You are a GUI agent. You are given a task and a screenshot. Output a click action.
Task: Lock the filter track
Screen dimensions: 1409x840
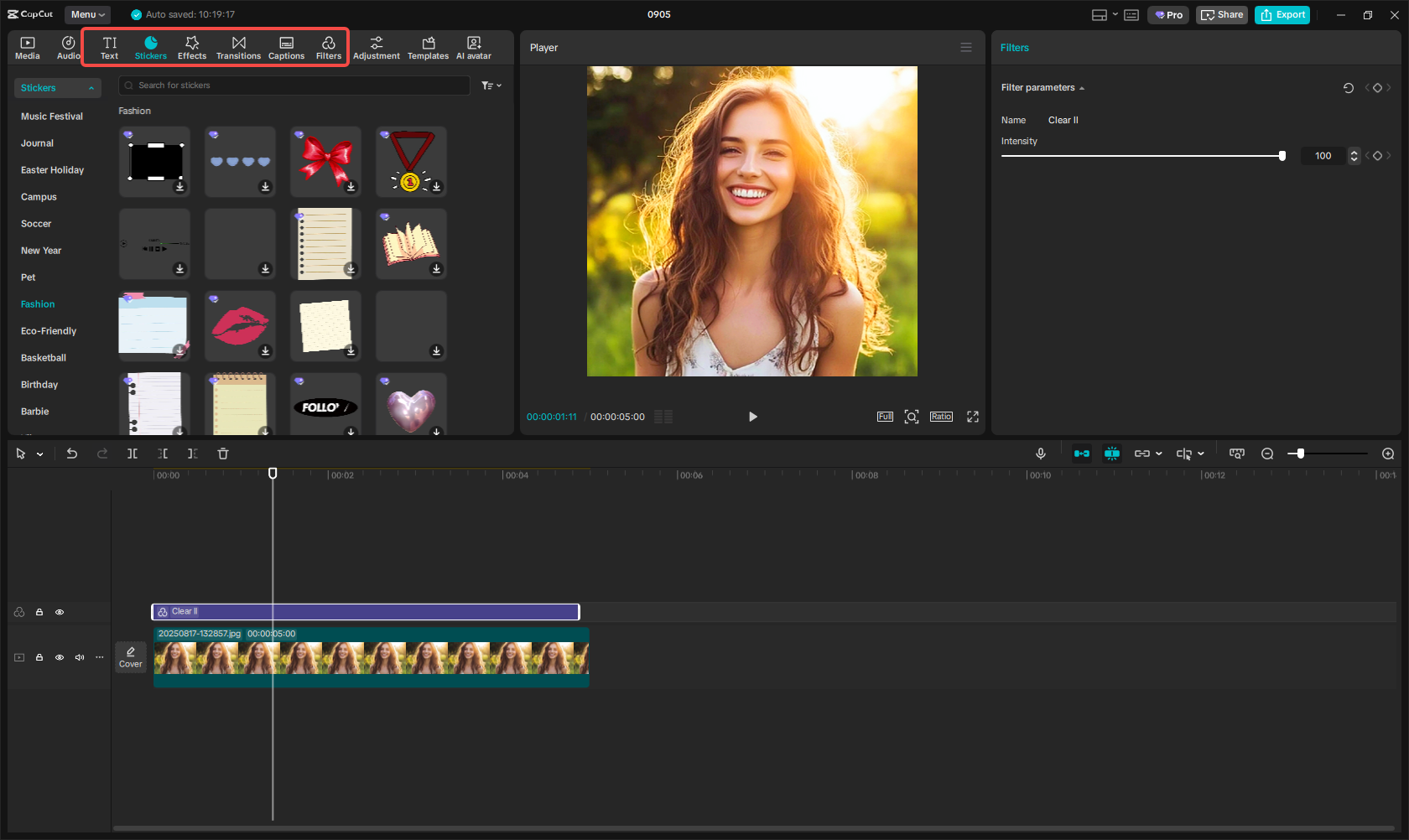point(39,612)
